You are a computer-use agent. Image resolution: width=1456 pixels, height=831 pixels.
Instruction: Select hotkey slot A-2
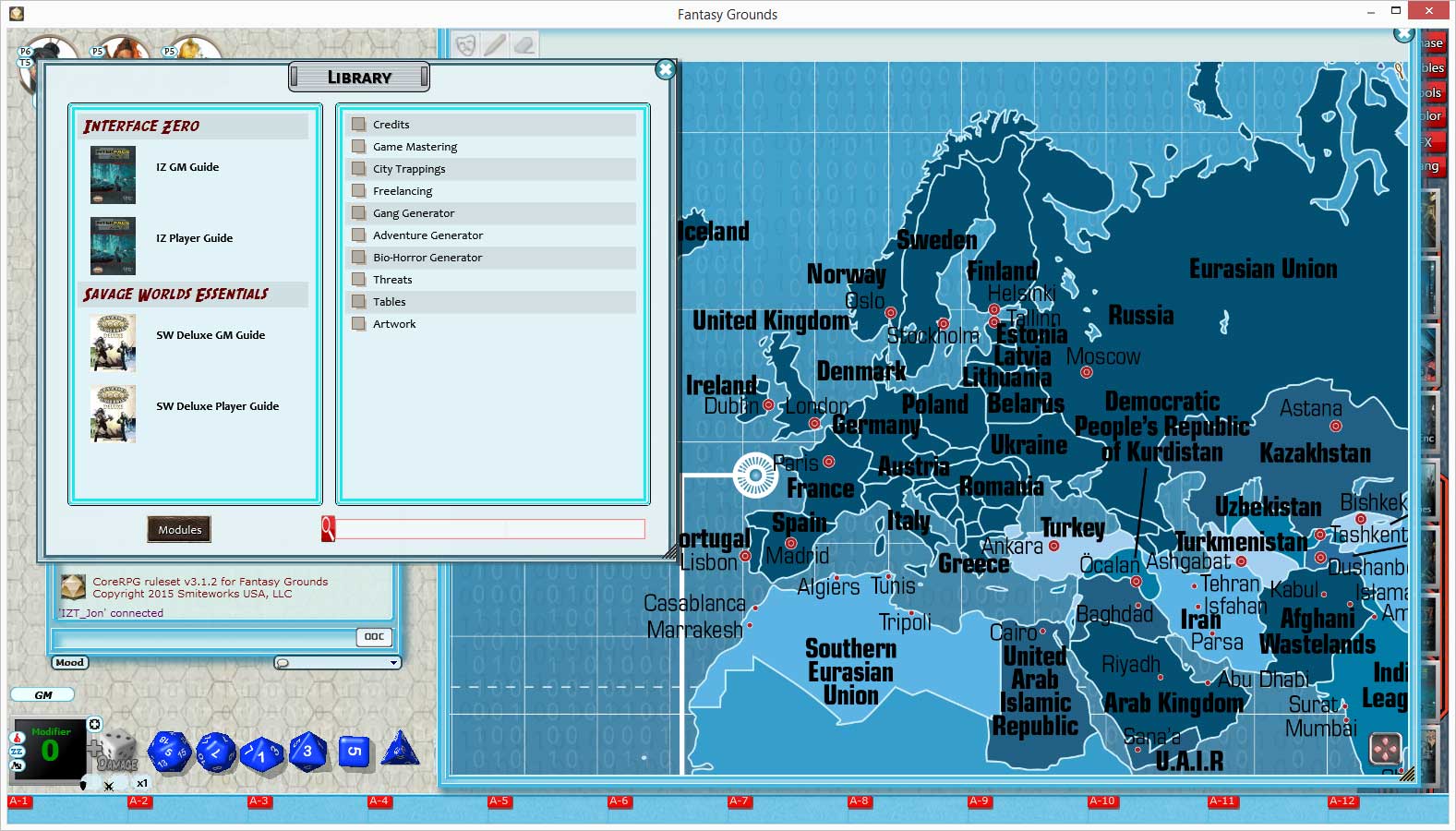tap(139, 801)
